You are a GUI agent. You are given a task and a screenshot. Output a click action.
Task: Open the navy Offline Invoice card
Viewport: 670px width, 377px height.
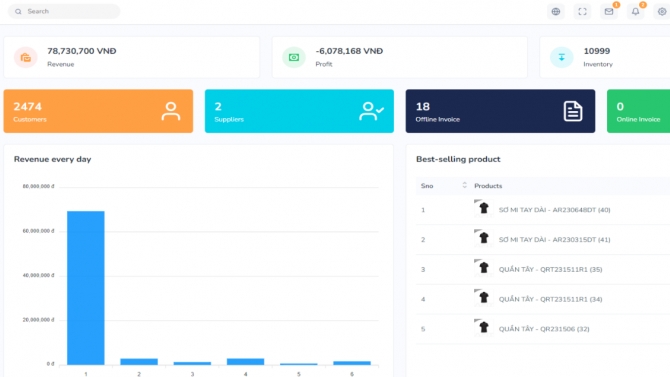coord(500,111)
